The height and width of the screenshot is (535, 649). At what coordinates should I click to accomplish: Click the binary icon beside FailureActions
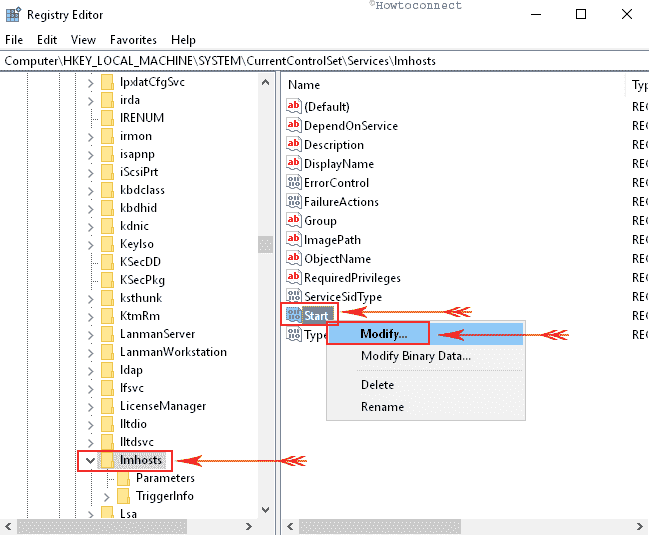293,202
